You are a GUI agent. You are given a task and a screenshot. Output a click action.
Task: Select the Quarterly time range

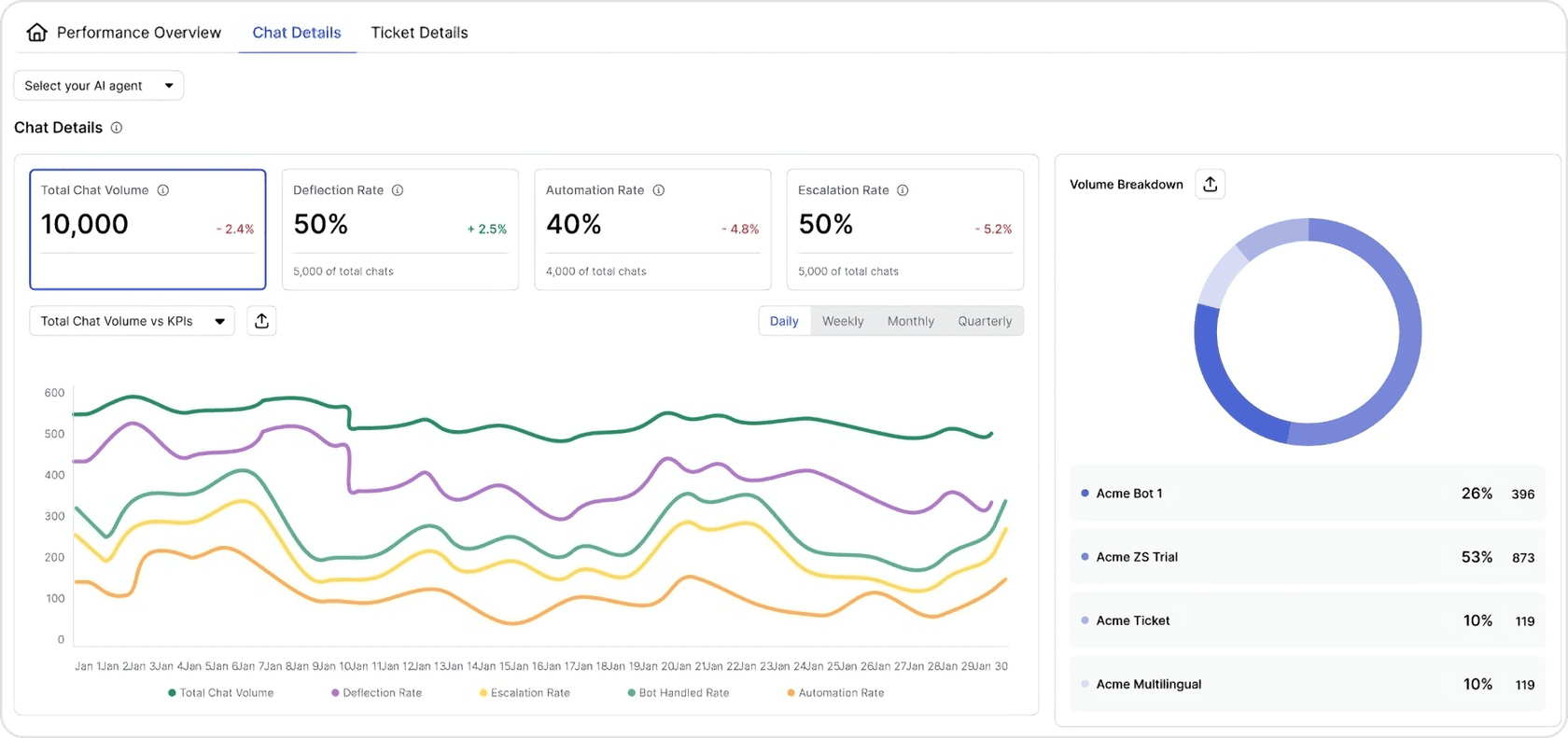click(985, 321)
